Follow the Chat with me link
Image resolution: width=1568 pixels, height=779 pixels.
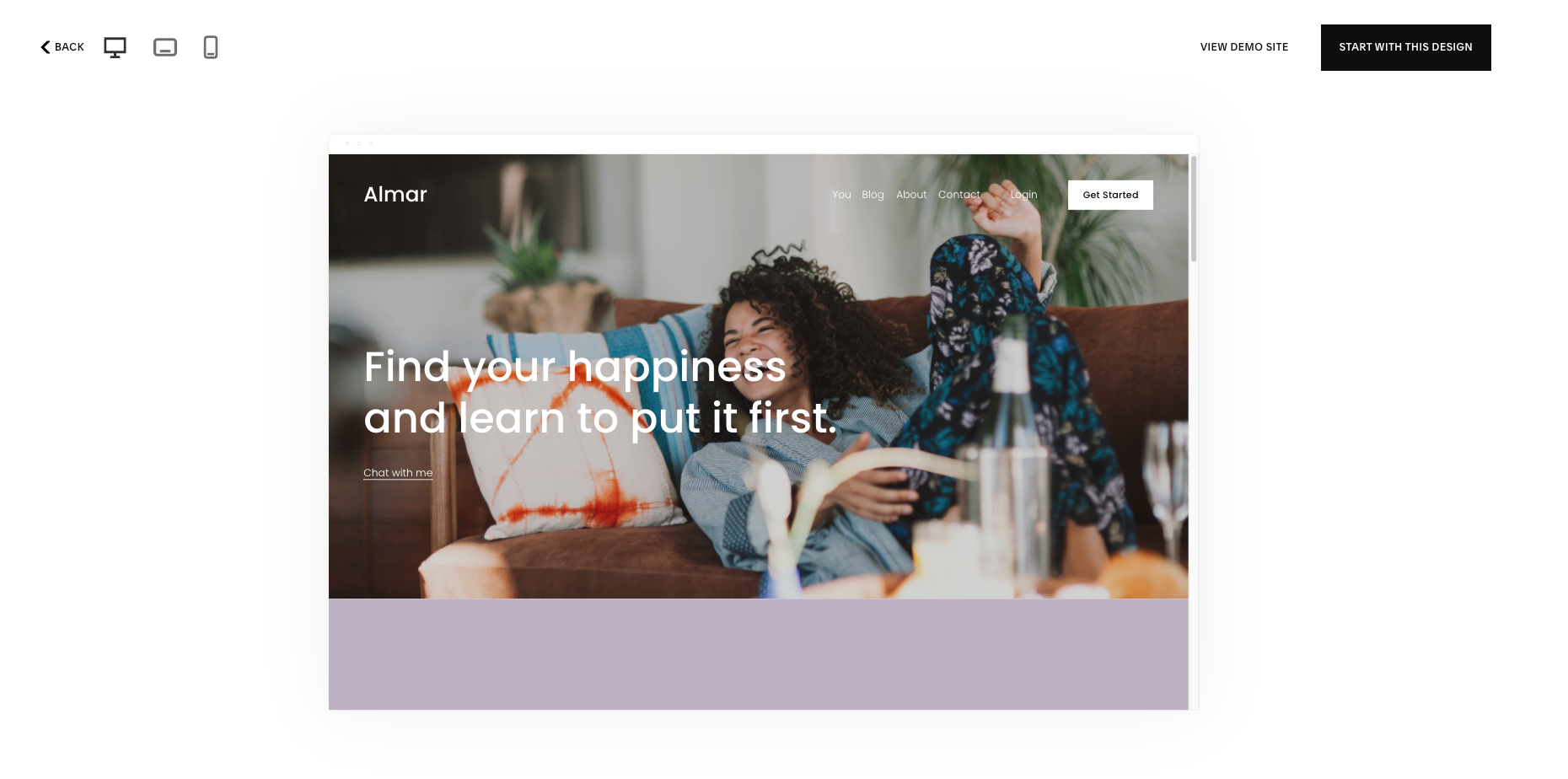pyautogui.click(x=398, y=473)
